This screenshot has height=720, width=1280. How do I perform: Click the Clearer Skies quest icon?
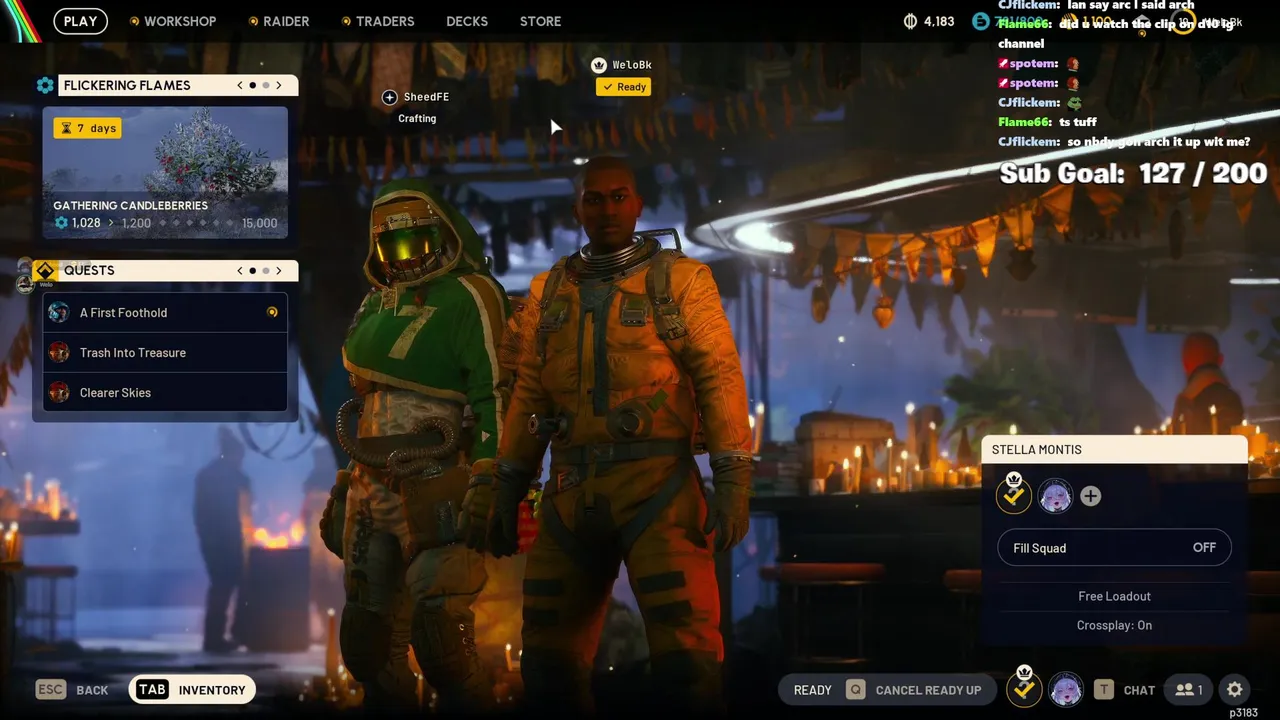tap(59, 392)
